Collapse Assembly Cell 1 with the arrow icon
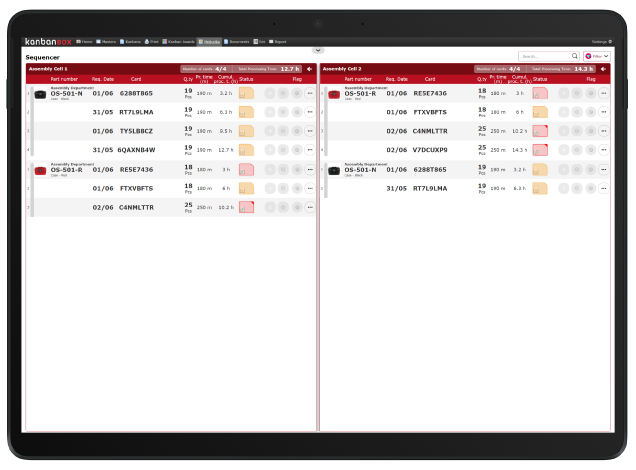The image size is (636, 470). tap(309, 69)
